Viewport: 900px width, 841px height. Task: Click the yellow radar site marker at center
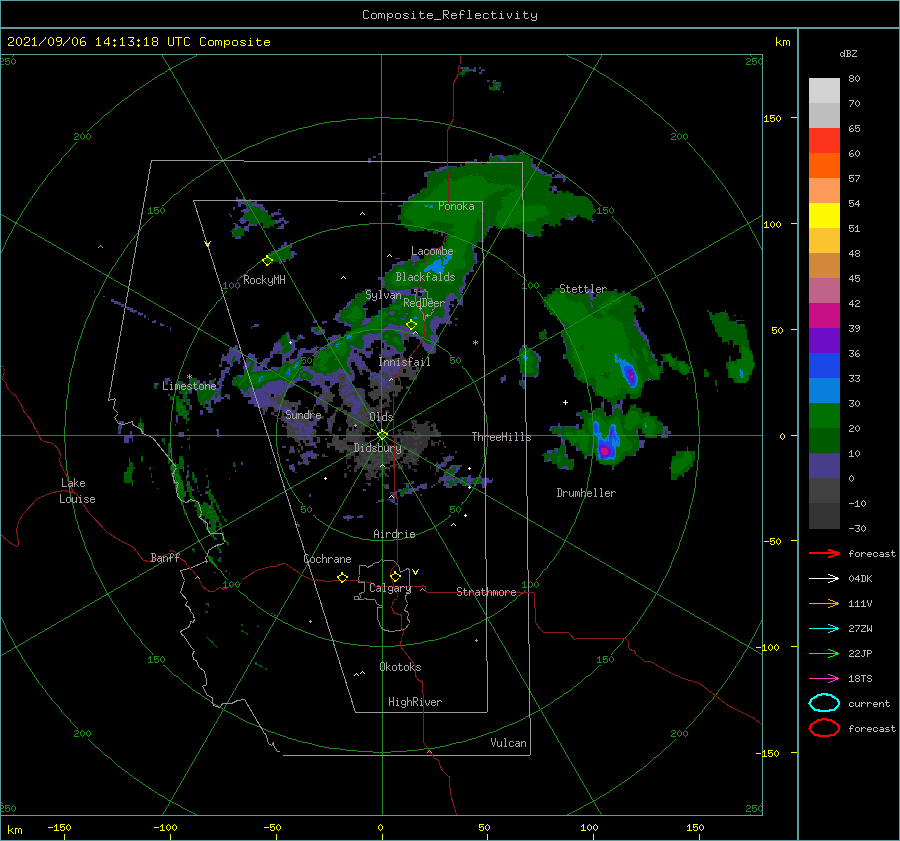point(382,435)
